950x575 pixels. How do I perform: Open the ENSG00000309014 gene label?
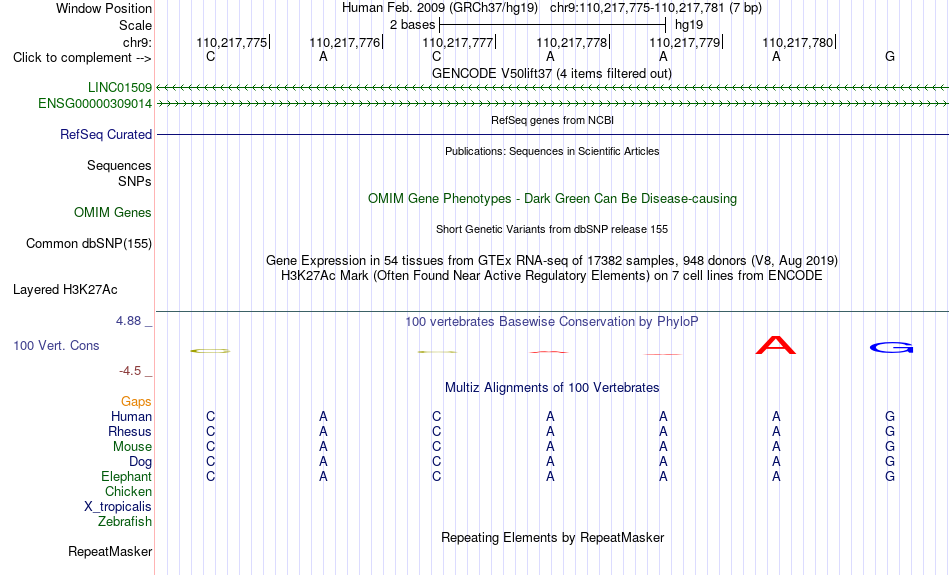[x=95, y=104]
